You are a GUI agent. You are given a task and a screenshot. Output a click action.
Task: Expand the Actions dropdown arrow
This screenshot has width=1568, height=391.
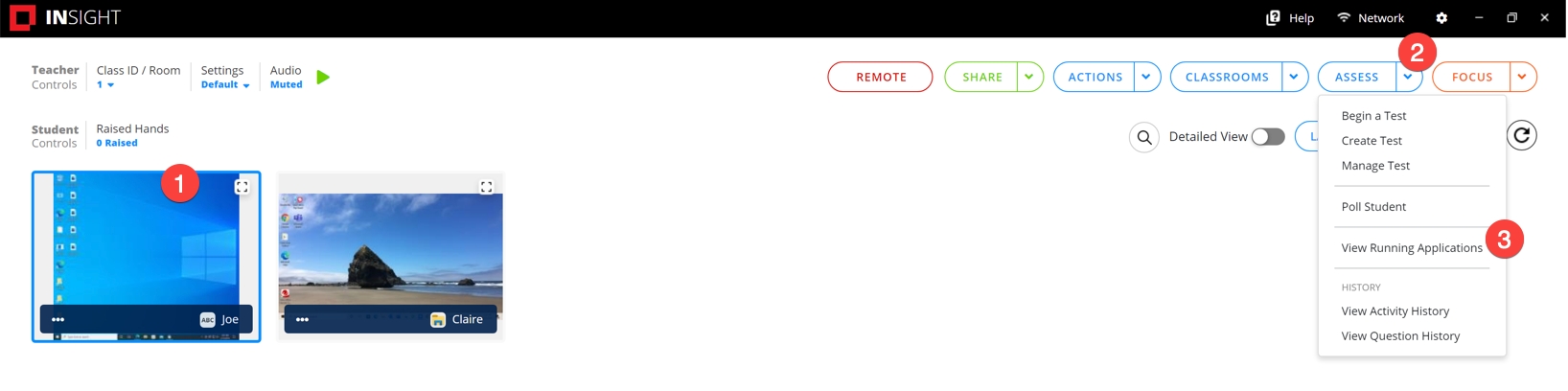pyautogui.click(x=1146, y=77)
